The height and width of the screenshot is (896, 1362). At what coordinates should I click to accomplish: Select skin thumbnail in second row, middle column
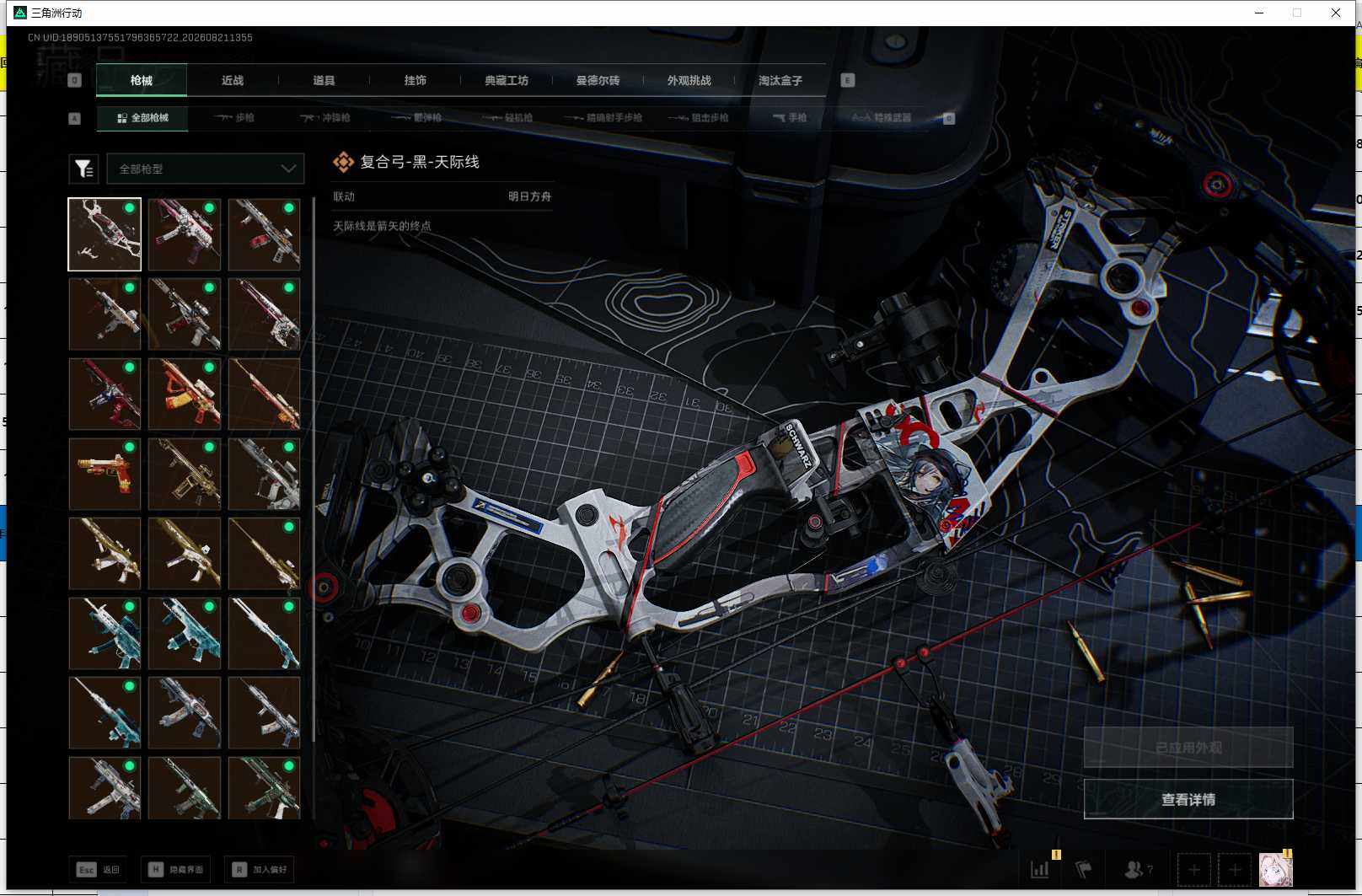click(x=185, y=314)
